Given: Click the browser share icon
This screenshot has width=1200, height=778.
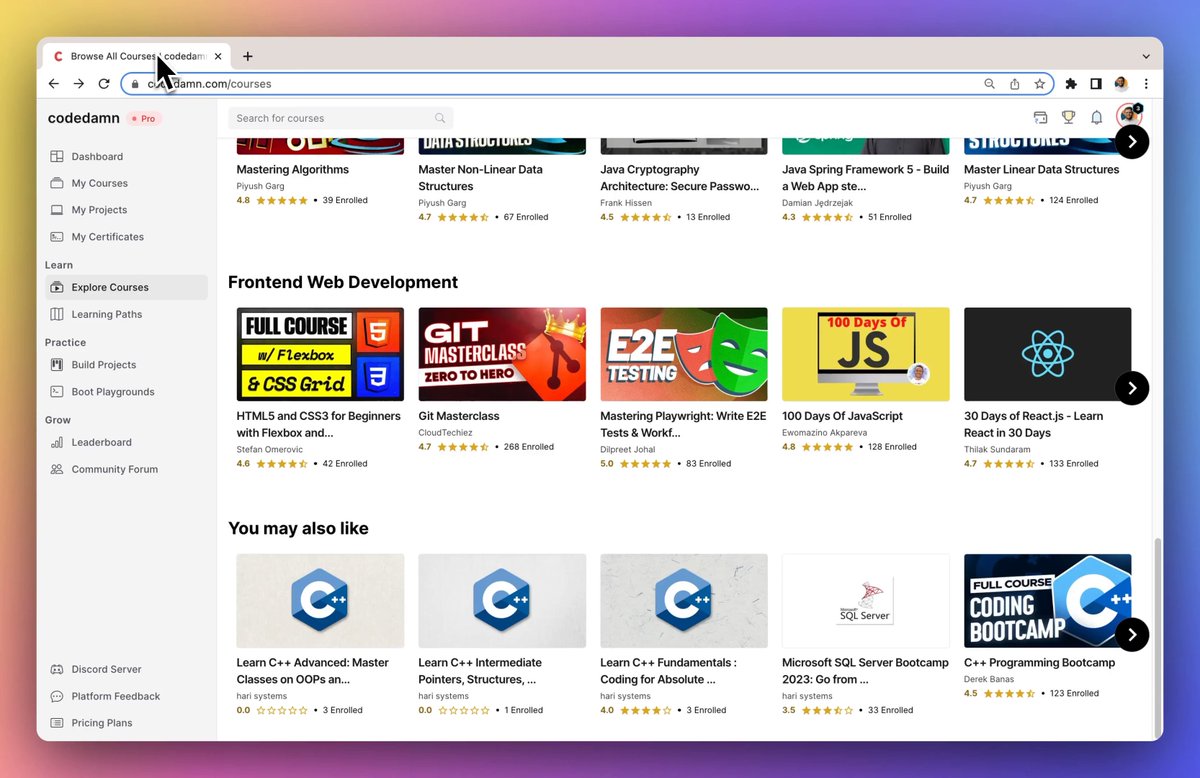Looking at the screenshot, I should [1015, 84].
